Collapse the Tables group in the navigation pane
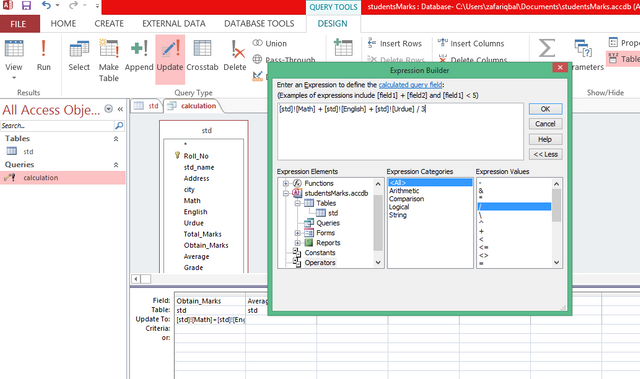Viewport: 640px width, 379px height. [x=116, y=139]
